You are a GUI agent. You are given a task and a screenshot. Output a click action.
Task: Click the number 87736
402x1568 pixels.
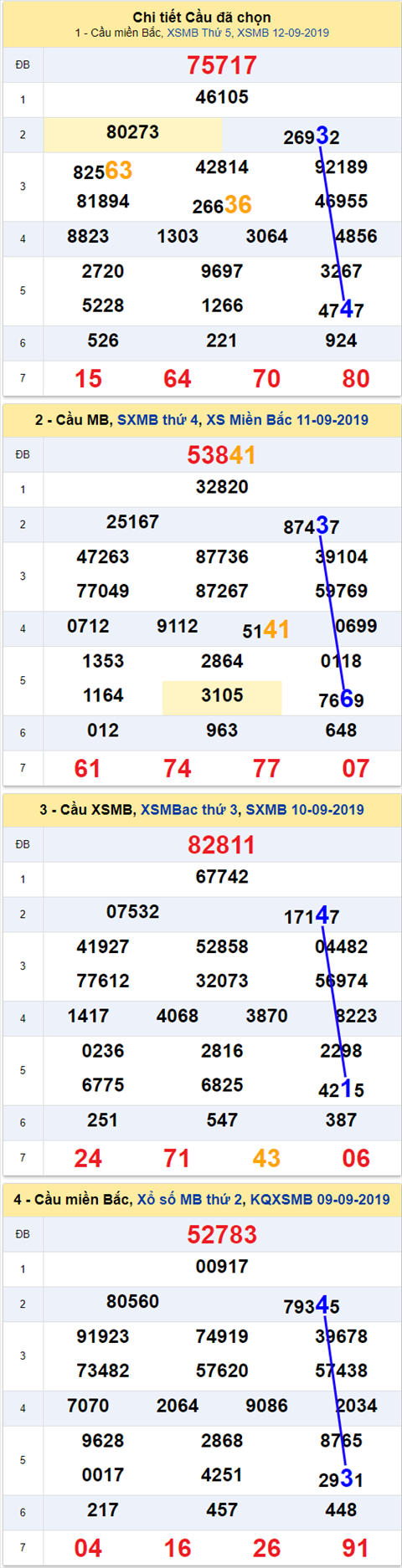222,557
